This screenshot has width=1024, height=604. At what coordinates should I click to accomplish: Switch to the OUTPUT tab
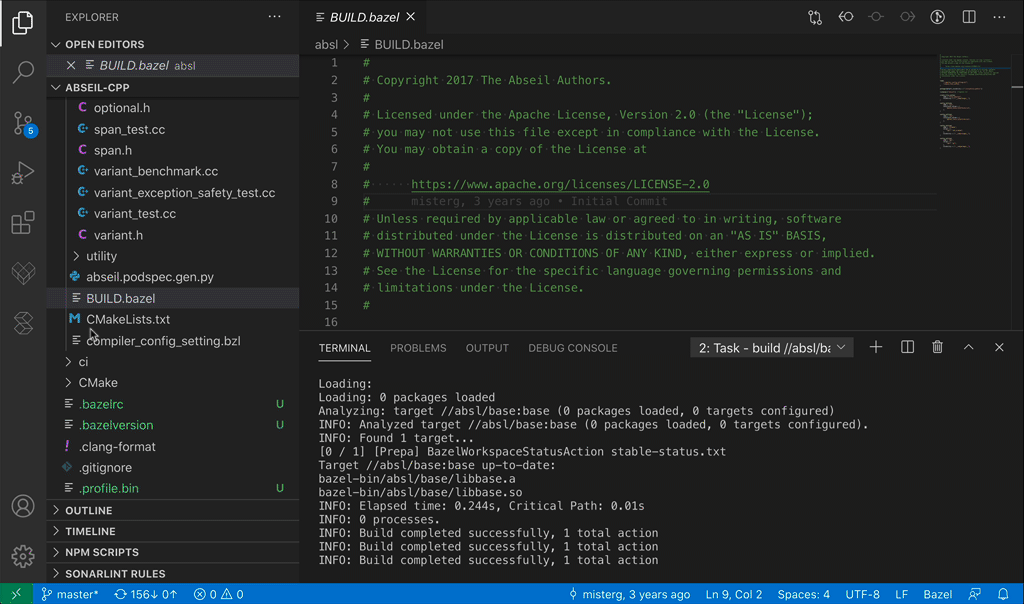487,348
